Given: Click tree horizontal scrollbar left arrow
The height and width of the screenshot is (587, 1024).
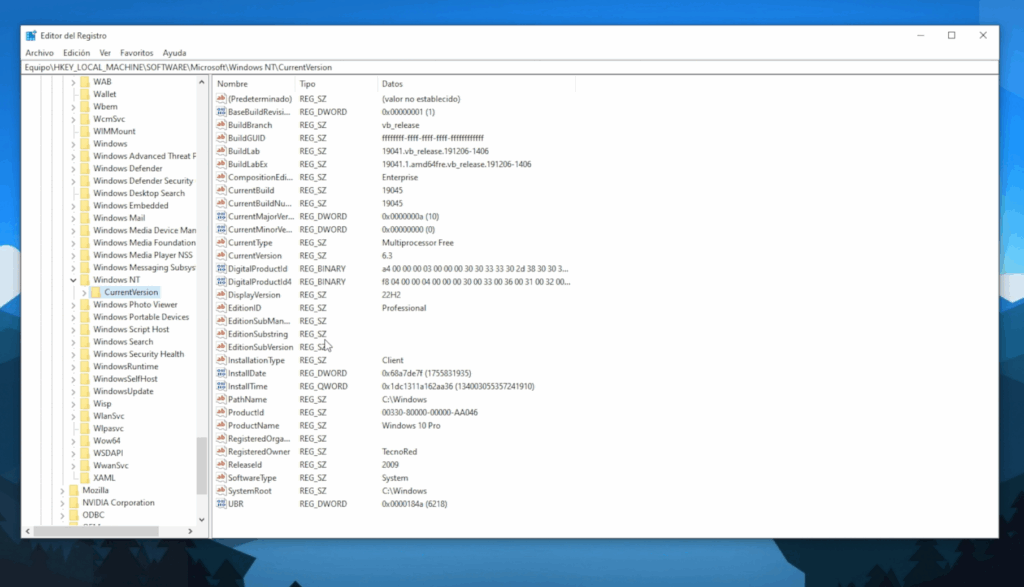Looking at the screenshot, I should coord(27,531).
